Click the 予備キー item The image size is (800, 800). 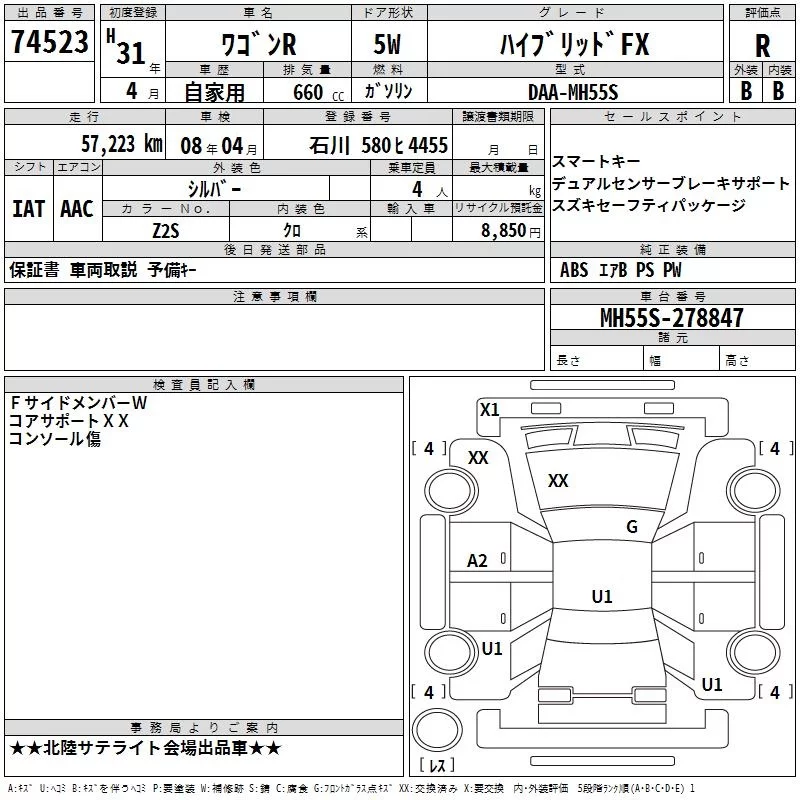click(x=172, y=269)
